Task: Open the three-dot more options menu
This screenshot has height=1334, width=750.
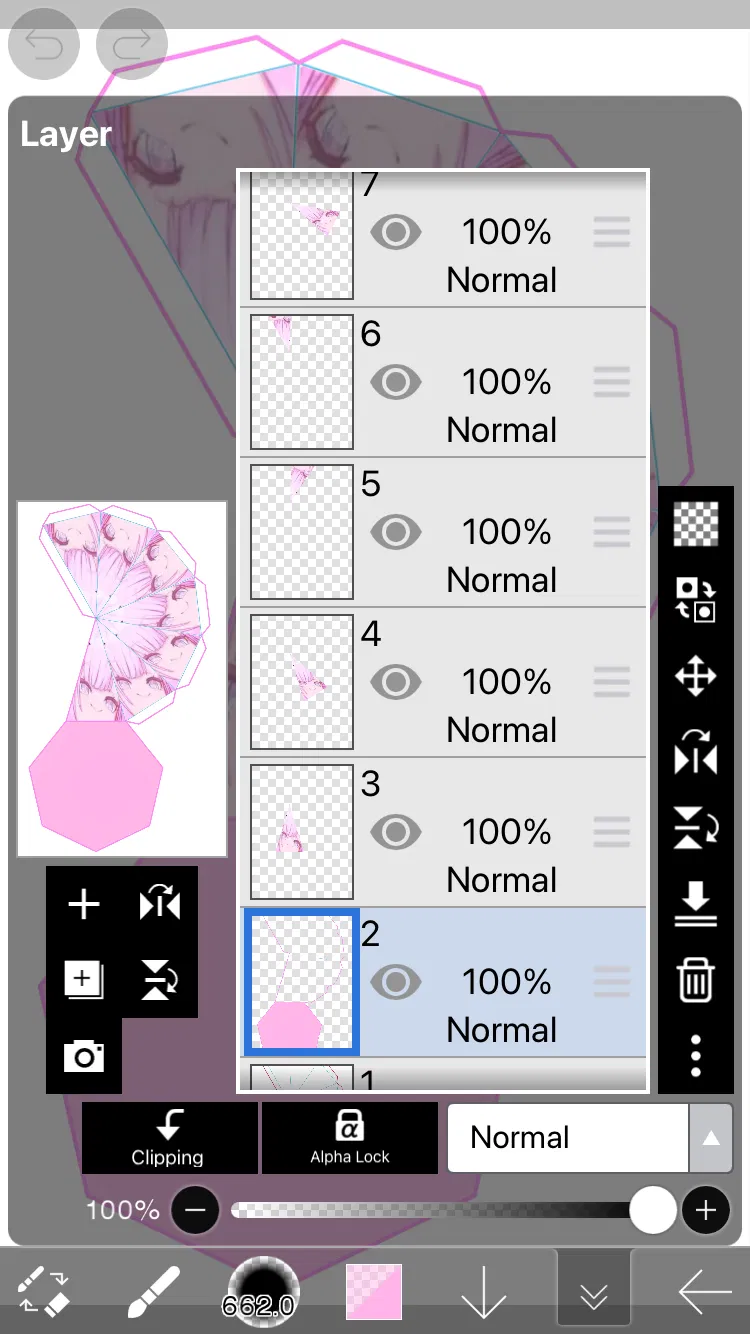Action: tap(695, 1055)
